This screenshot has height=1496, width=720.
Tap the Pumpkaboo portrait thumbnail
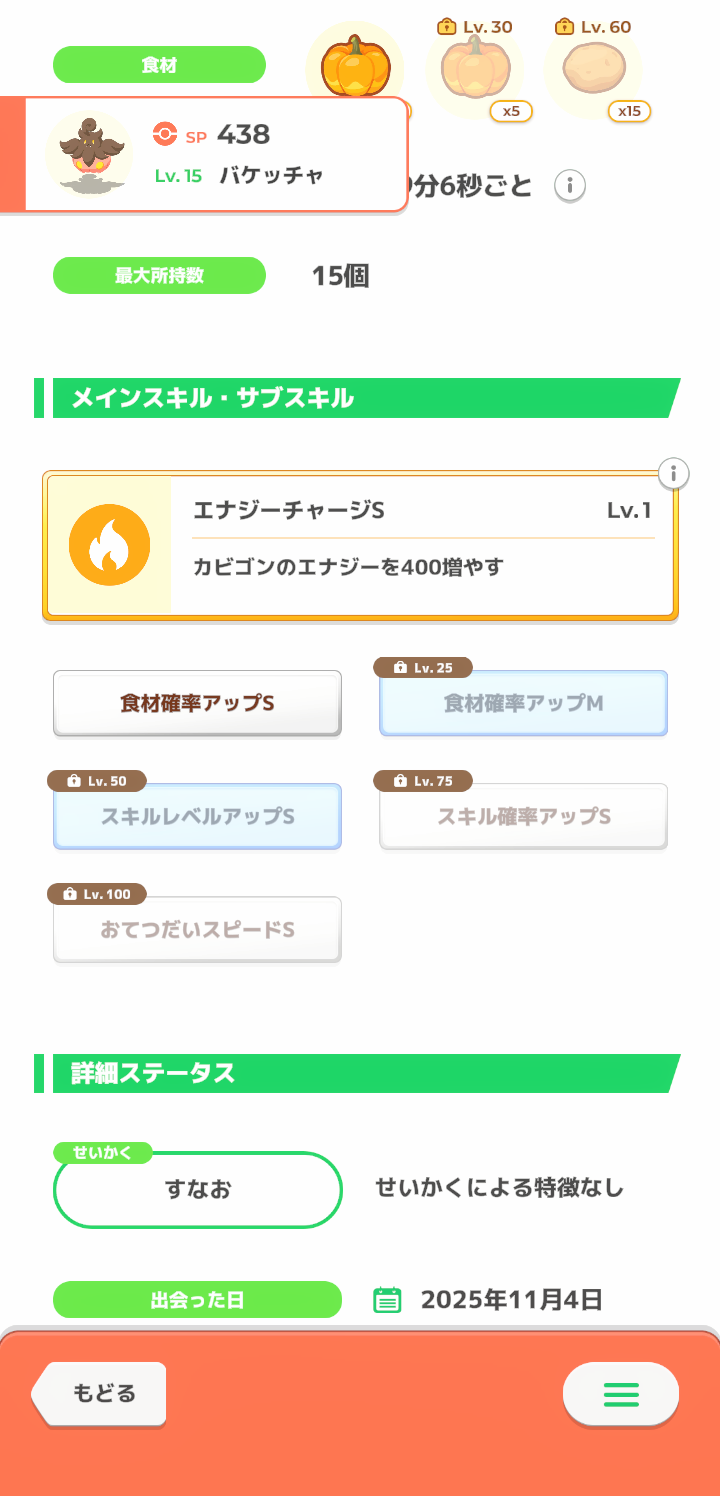[x=89, y=154]
